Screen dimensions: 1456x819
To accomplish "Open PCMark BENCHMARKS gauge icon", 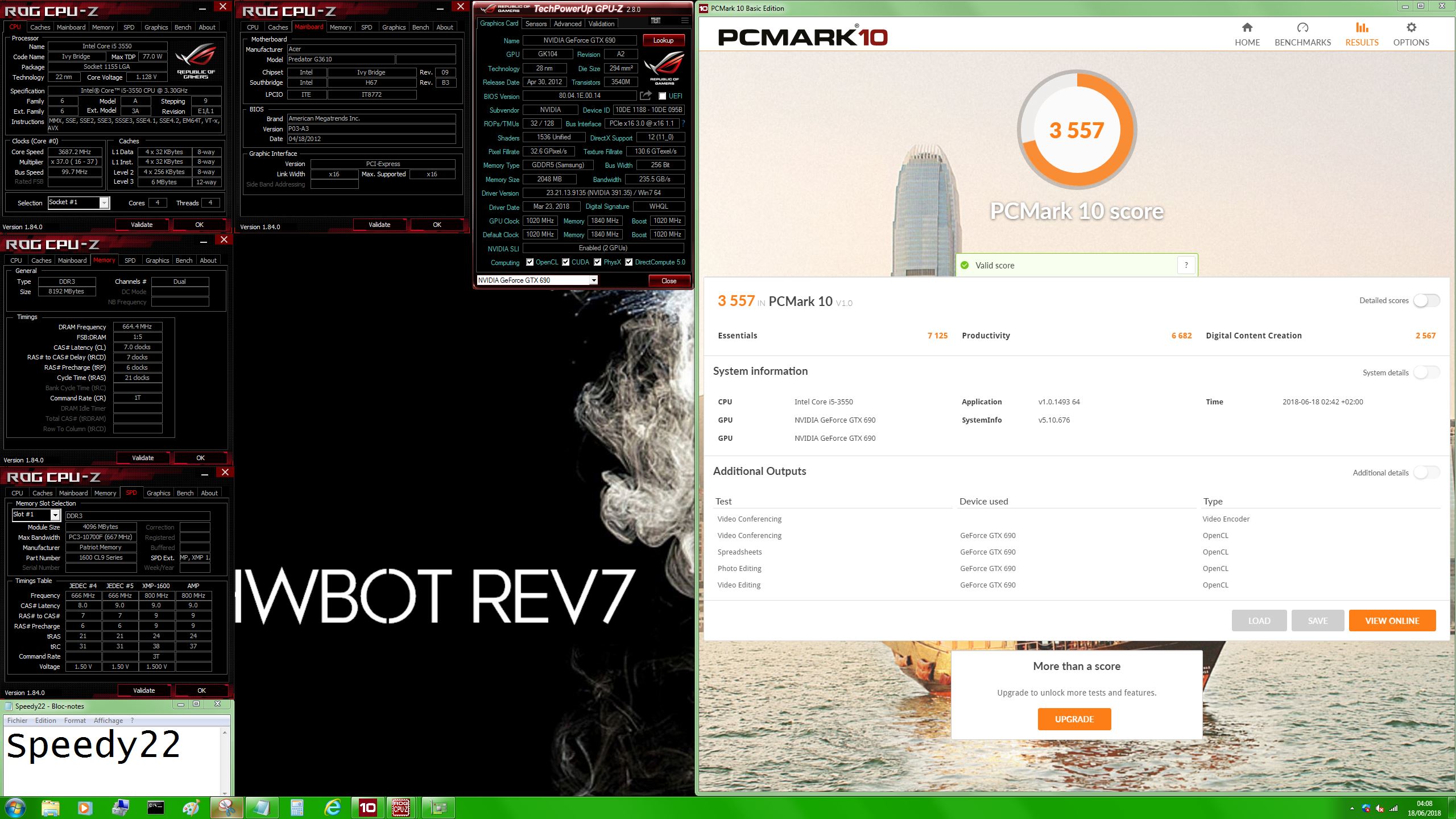I will click(1302, 28).
